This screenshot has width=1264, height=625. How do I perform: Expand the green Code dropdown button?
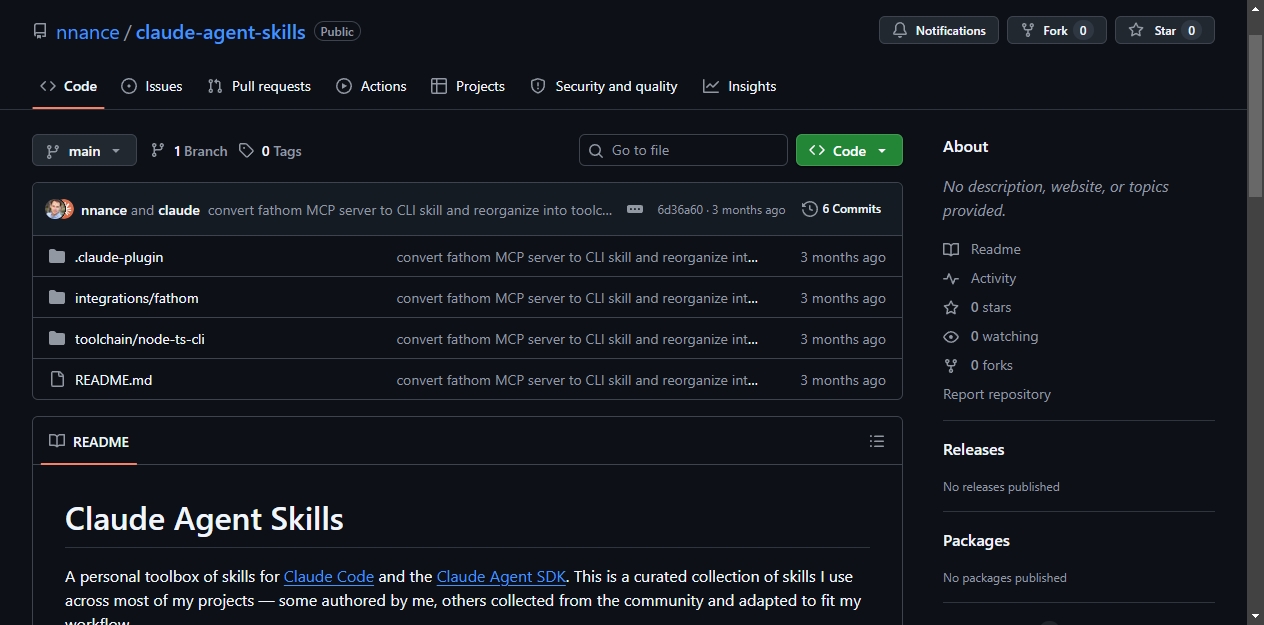849,150
